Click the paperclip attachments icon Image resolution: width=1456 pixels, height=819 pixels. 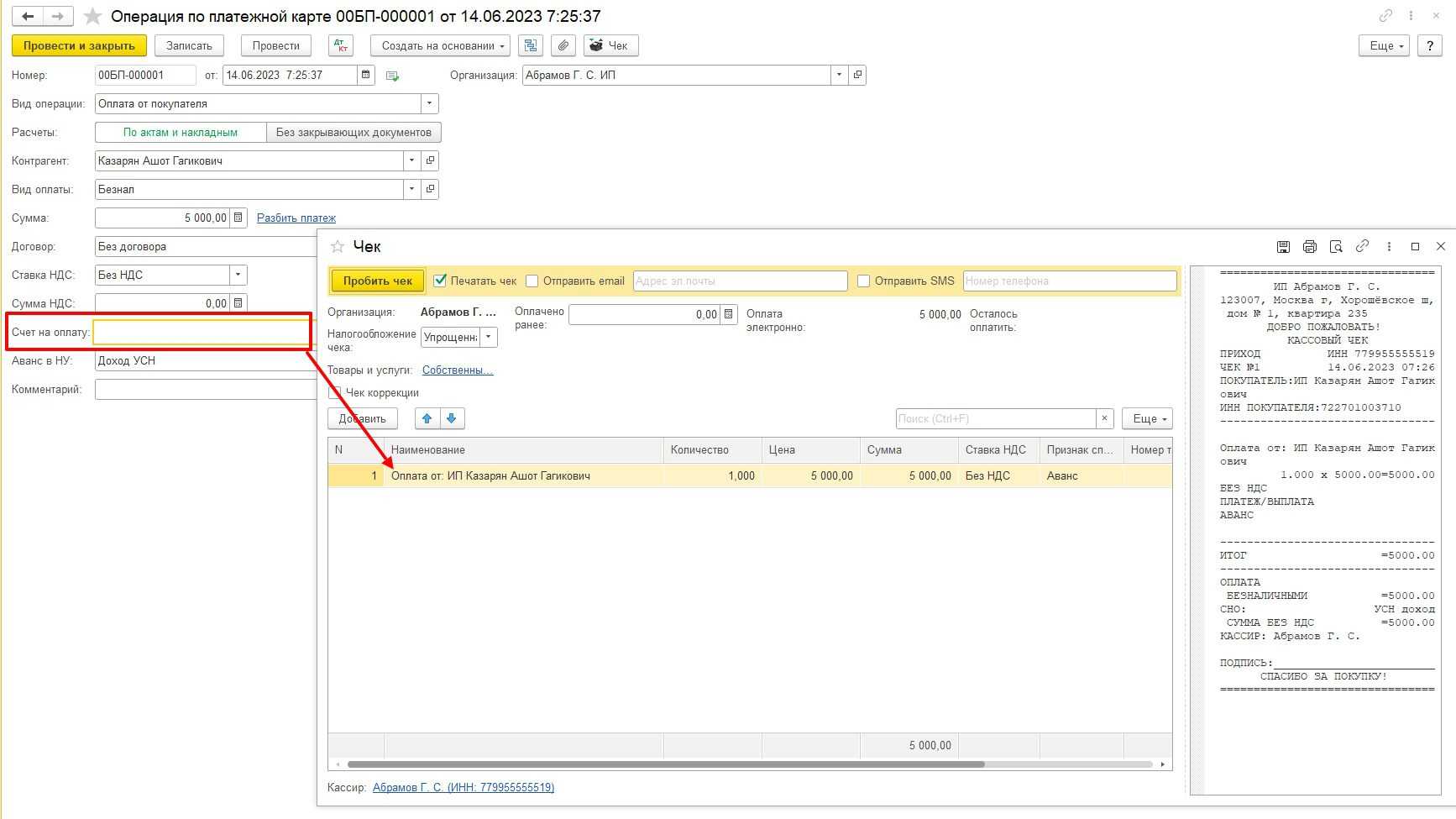point(563,45)
